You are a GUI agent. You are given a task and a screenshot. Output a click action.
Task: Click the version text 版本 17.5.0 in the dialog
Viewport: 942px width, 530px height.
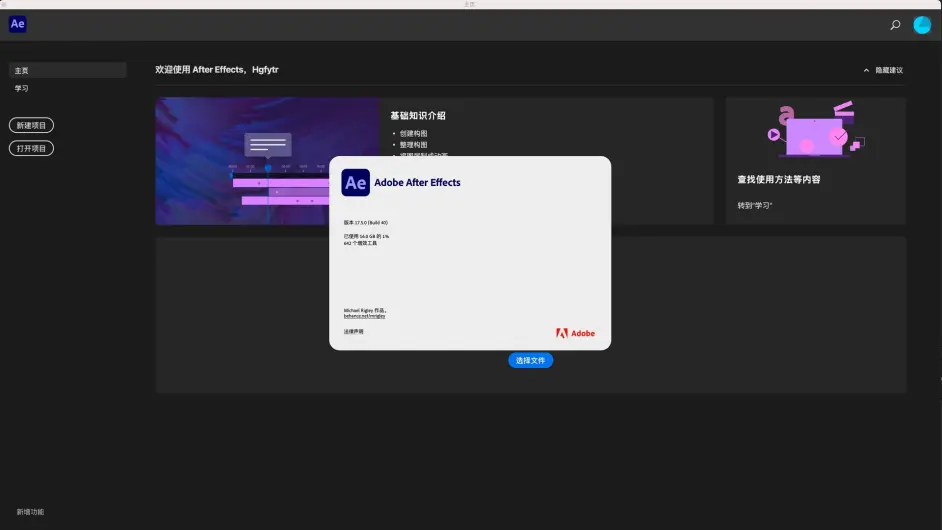[366, 222]
